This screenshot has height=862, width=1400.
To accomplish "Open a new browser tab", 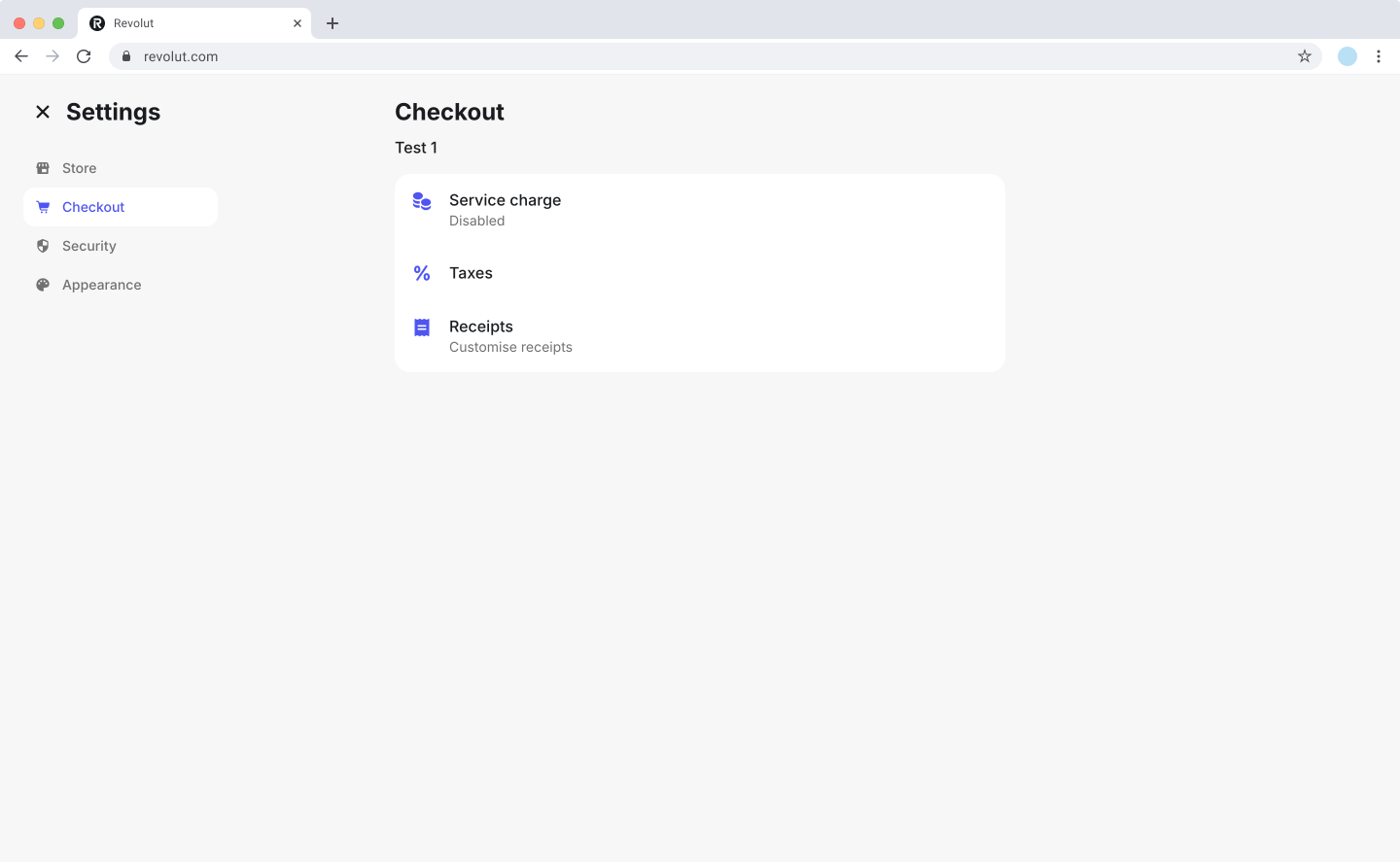I will pos(332,23).
